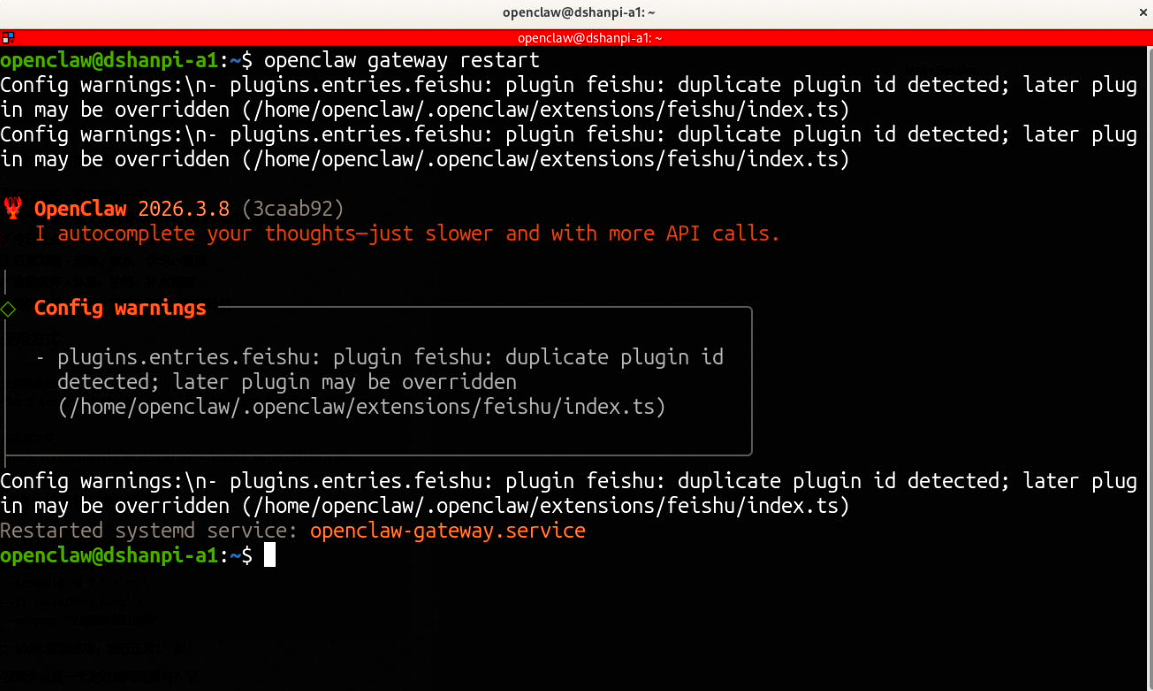
Task: Click the index.ts path inside warnings box
Action: pos(361,406)
